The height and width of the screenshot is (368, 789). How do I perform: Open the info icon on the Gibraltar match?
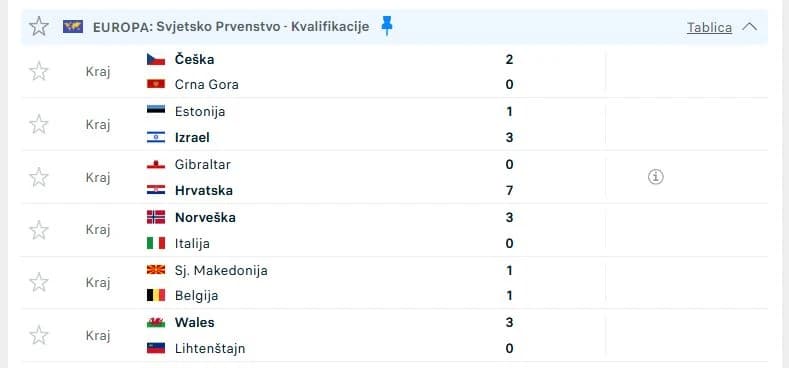click(x=656, y=177)
